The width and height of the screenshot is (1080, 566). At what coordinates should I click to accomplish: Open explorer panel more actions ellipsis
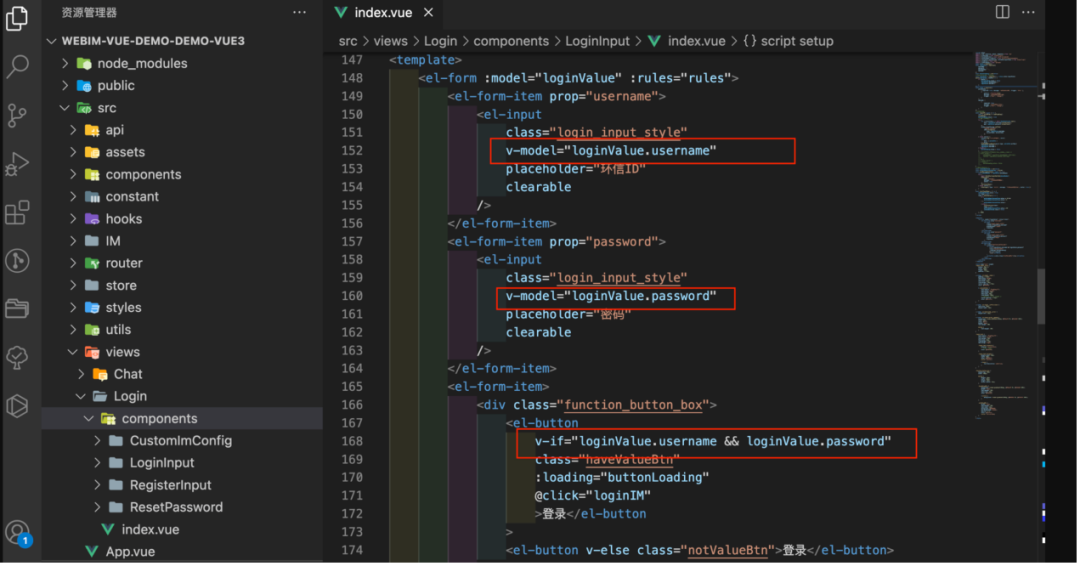coord(299,12)
